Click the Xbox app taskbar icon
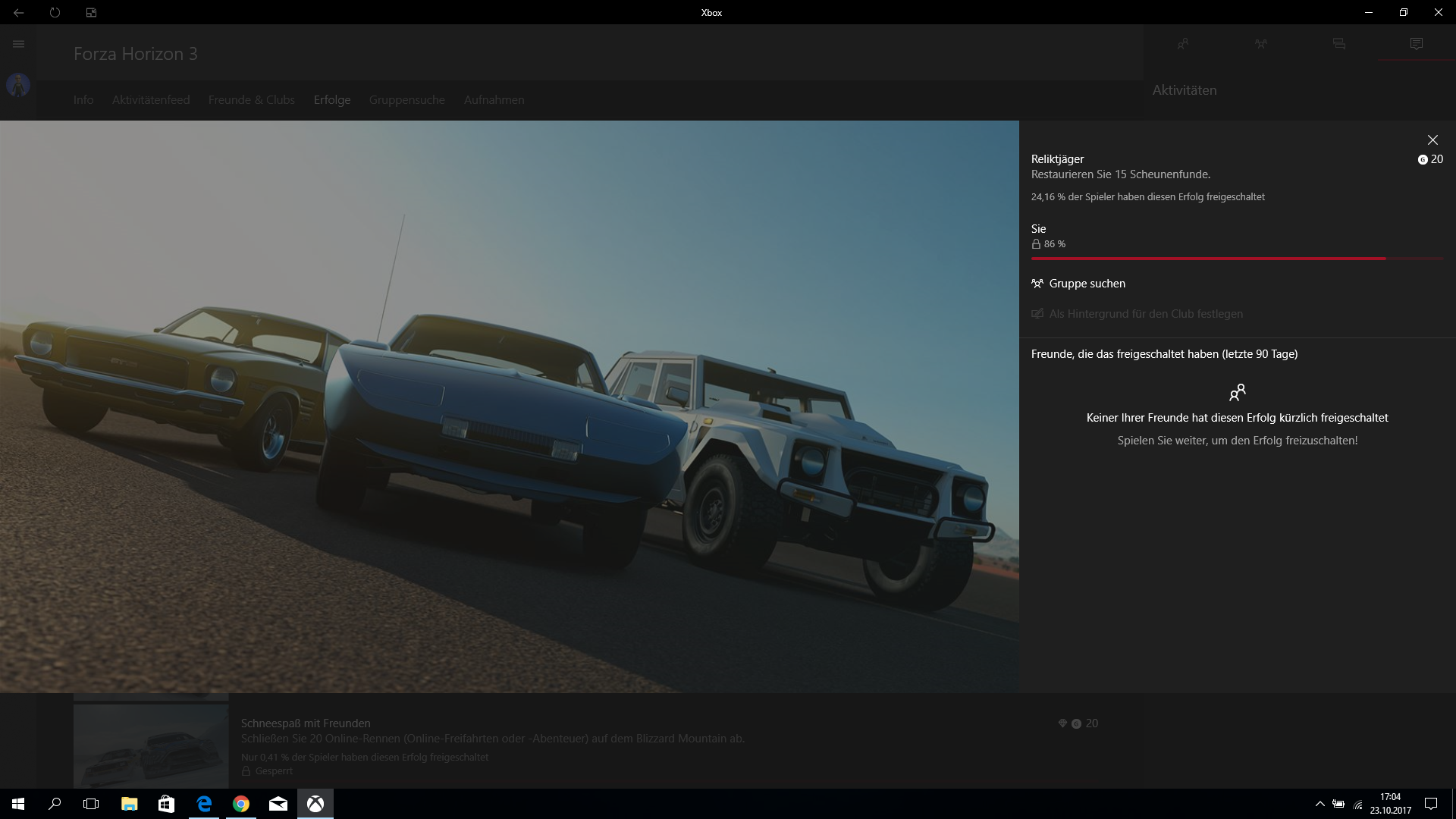This screenshot has width=1456, height=819. click(315, 804)
